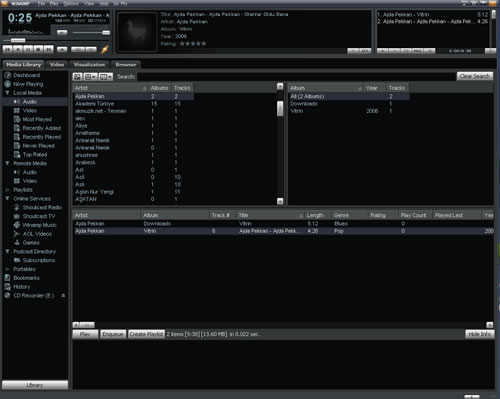Toggle the album art view button beside Search
The width and height of the screenshot is (500, 399).
(x=77, y=77)
